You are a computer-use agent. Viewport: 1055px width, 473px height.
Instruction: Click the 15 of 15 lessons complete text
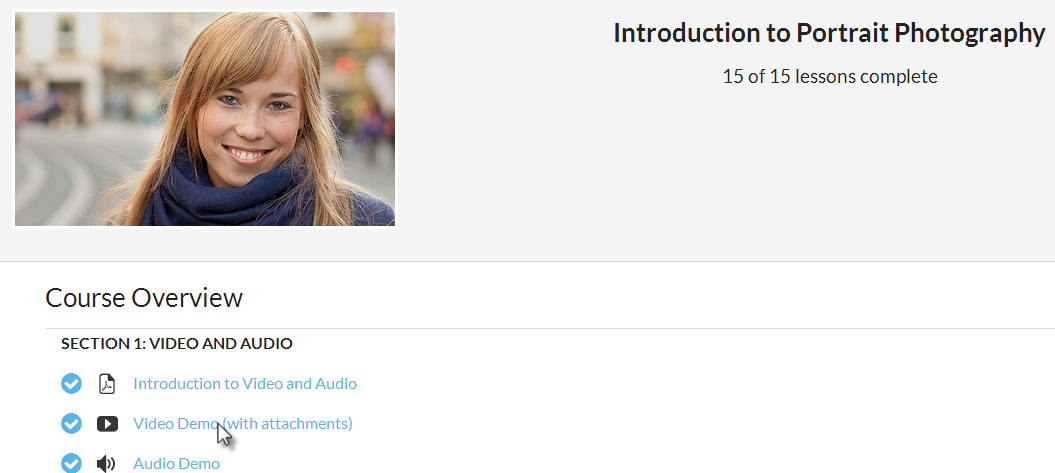(x=829, y=77)
